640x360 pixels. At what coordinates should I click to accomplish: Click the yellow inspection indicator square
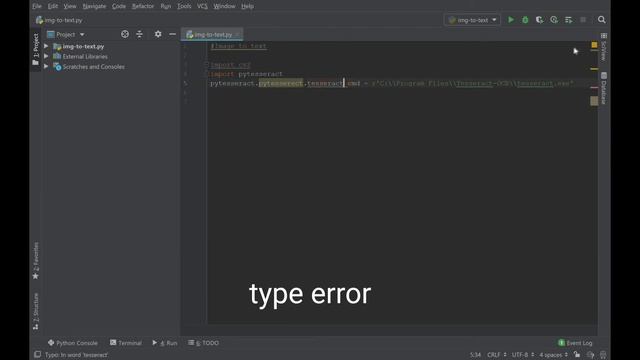594,44
